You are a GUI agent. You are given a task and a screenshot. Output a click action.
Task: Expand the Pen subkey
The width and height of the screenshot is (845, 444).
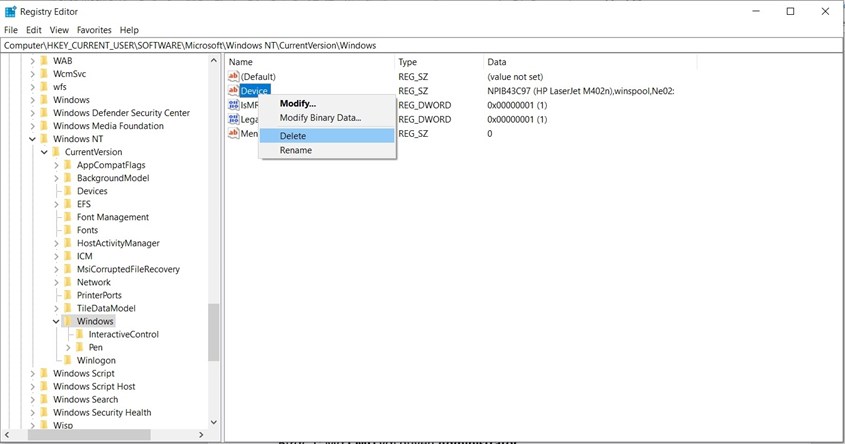point(68,348)
